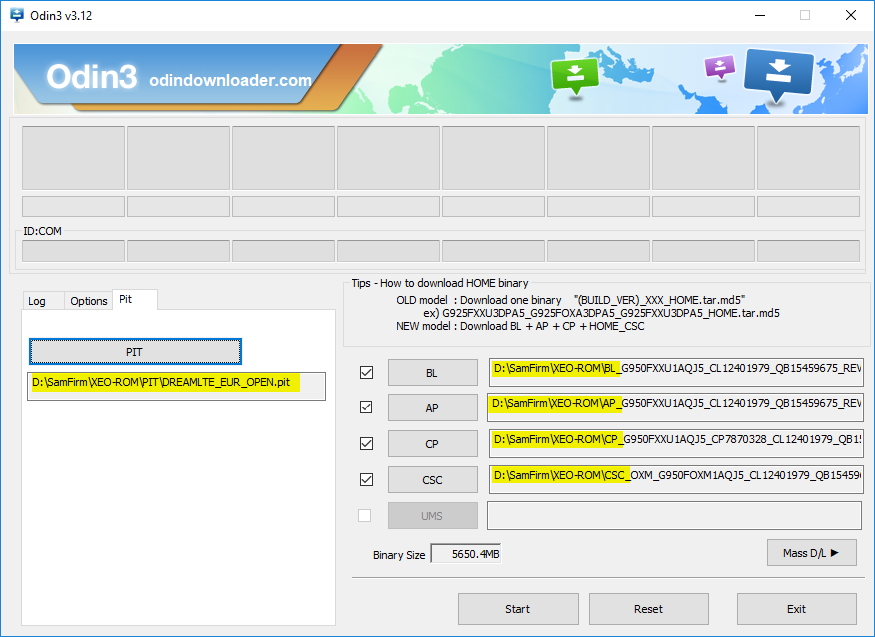
Task: Click the Odin3 logo on the banner
Action: 92,77
